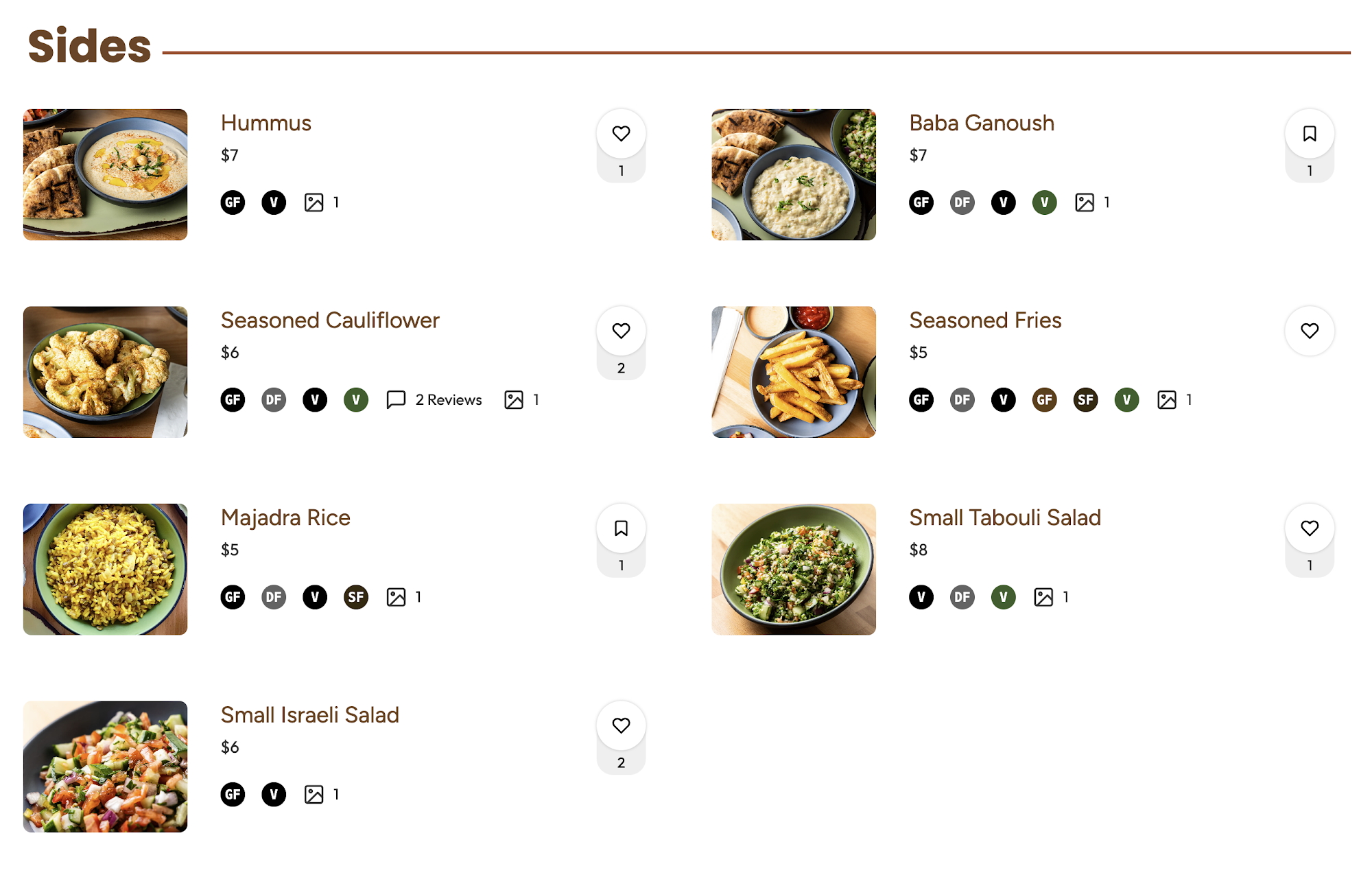Toggle the bookmark icon for Majadra Rice
Screen dimensions: 1372x888
[621, 528]
